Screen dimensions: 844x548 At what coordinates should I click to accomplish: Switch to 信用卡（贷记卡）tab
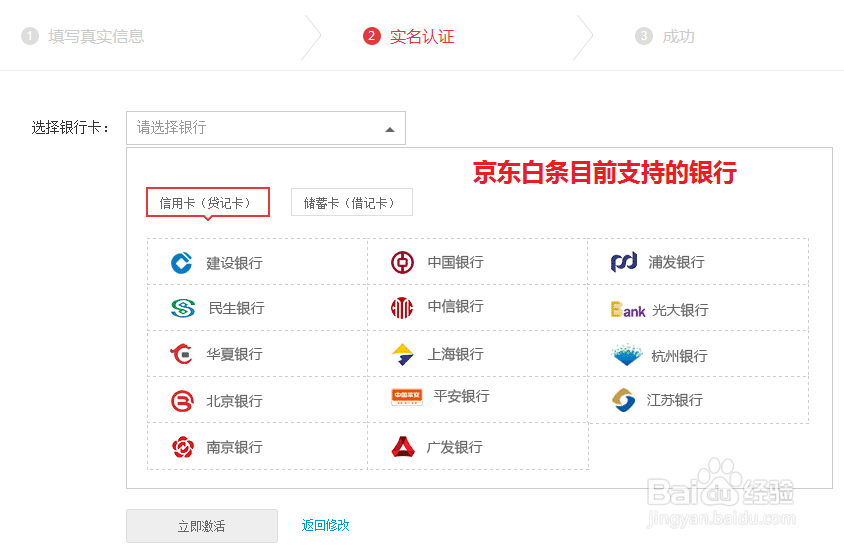[x=208, y=202]
